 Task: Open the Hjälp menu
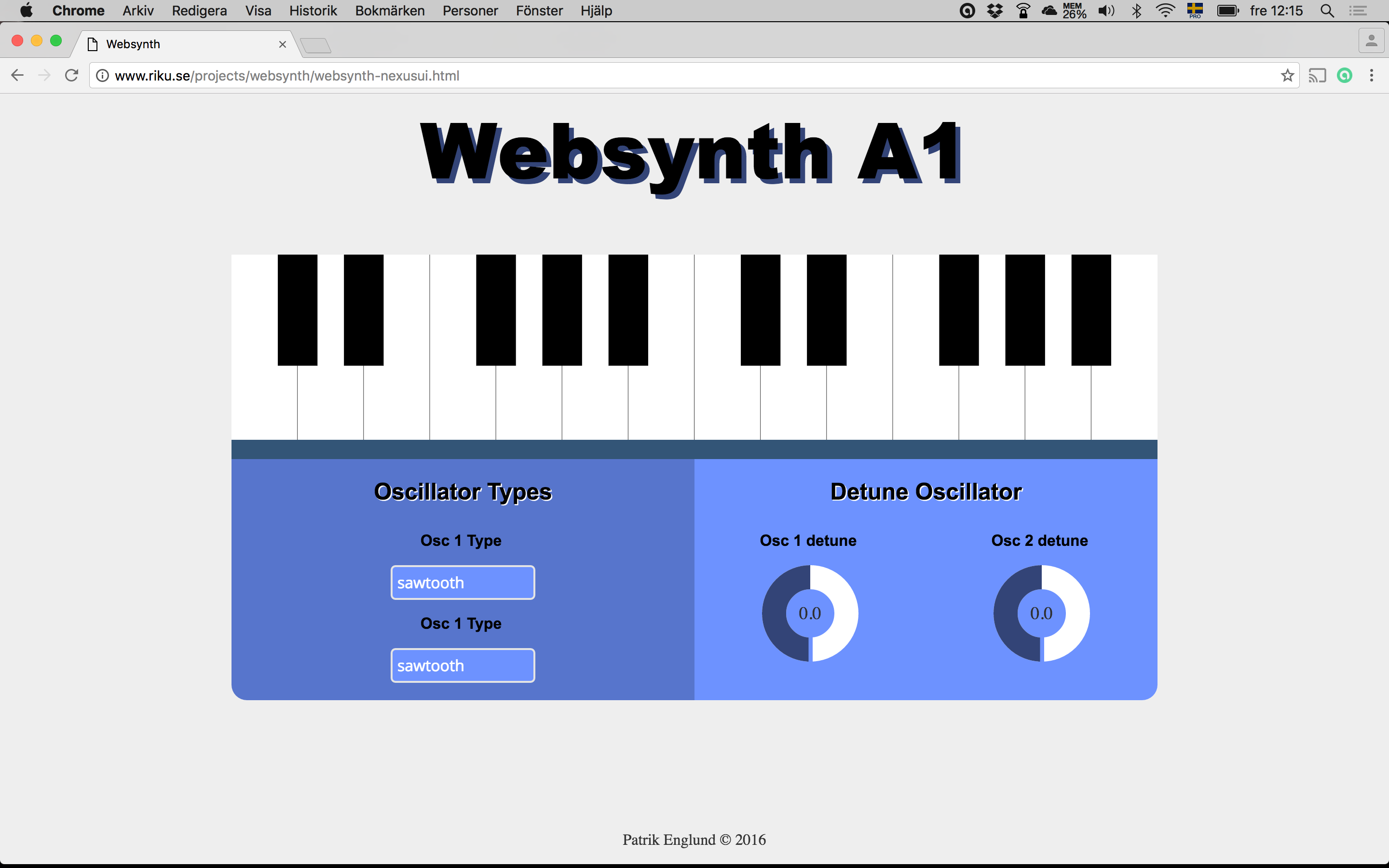(x=596, y=10)
